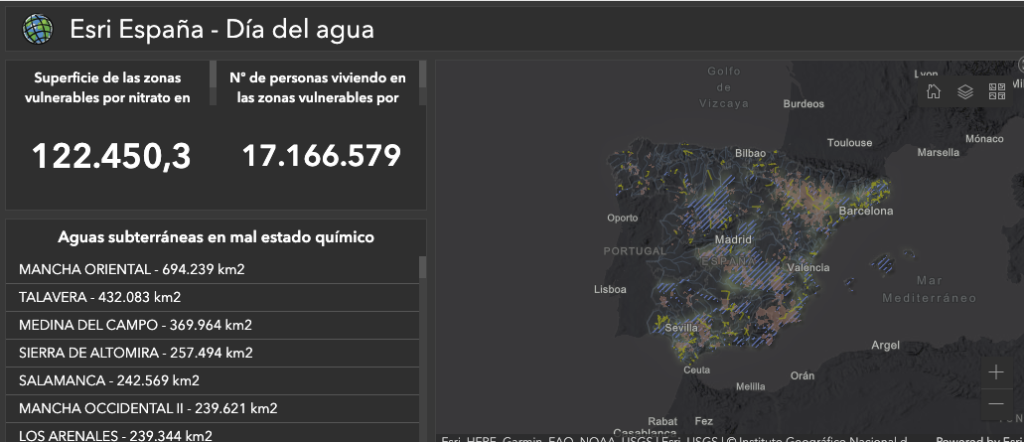Click Melilla label on the map

coord(750,387)
